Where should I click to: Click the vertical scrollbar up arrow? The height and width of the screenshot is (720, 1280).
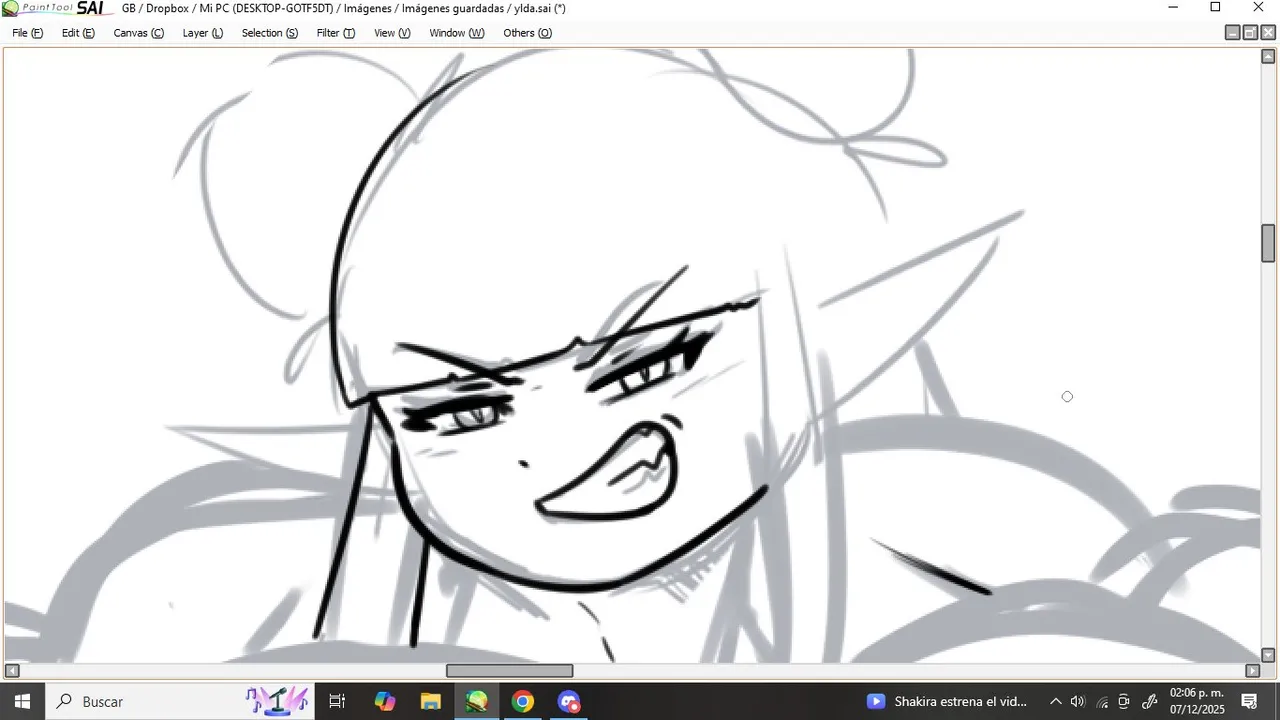[x=1268, y=56]
